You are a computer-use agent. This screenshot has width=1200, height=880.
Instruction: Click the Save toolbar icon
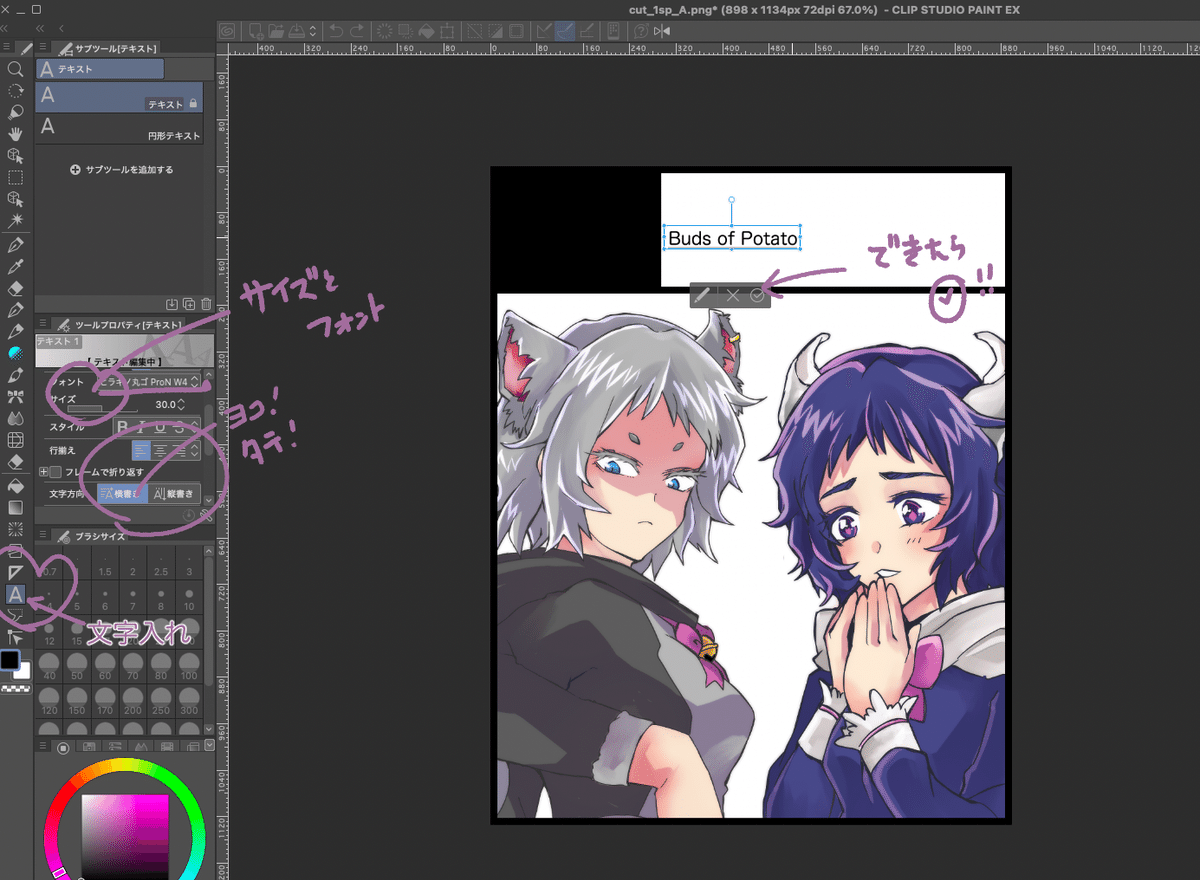point(297,31)
